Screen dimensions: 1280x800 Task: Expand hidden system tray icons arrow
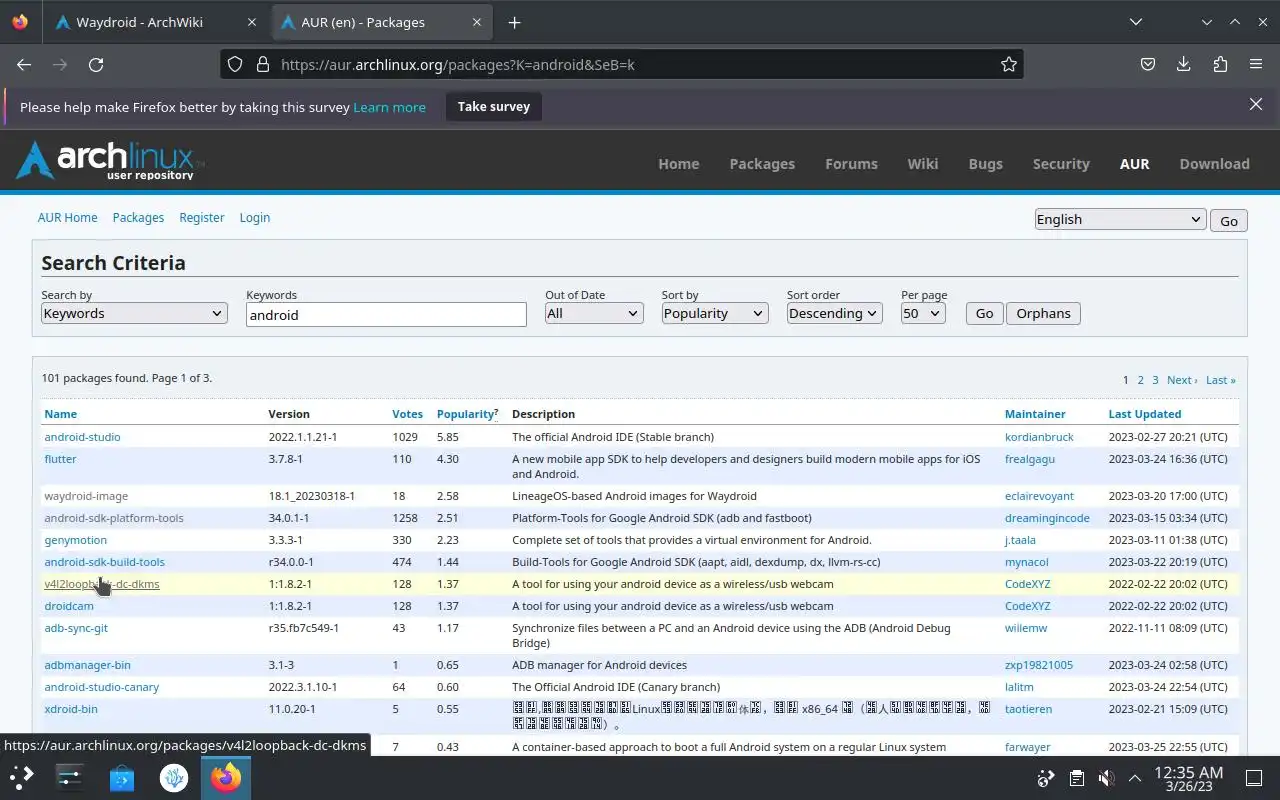pos(1135,778)
